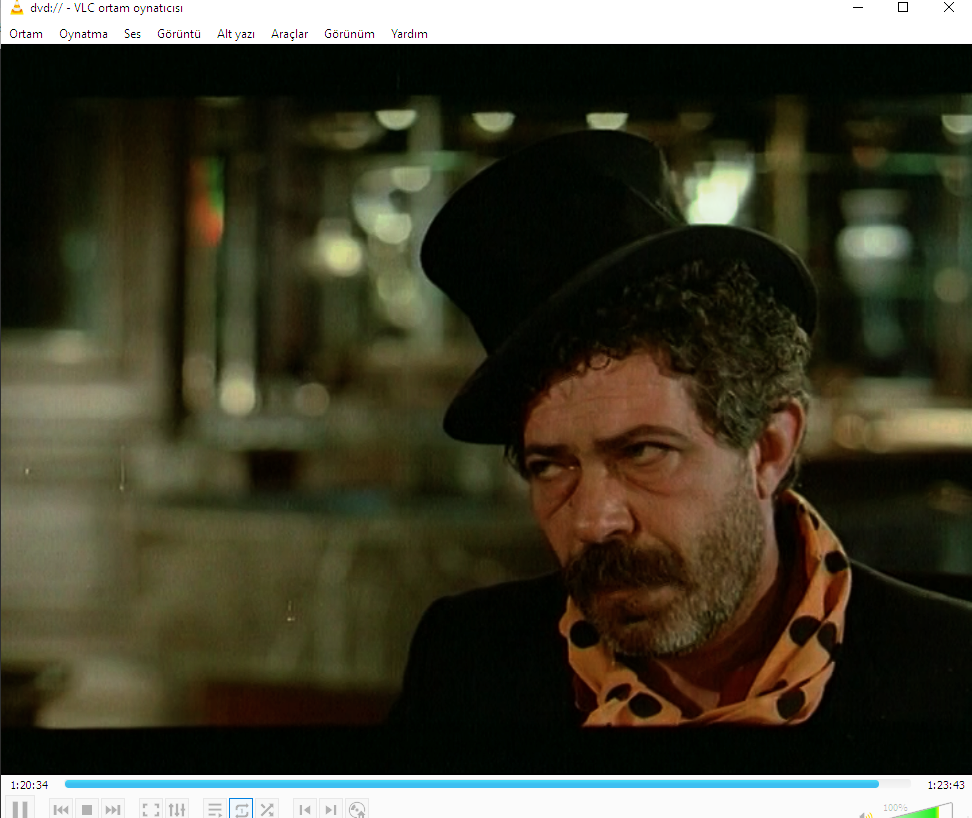Stop playback with the stop button
The image size is (972, 818).
87,809
